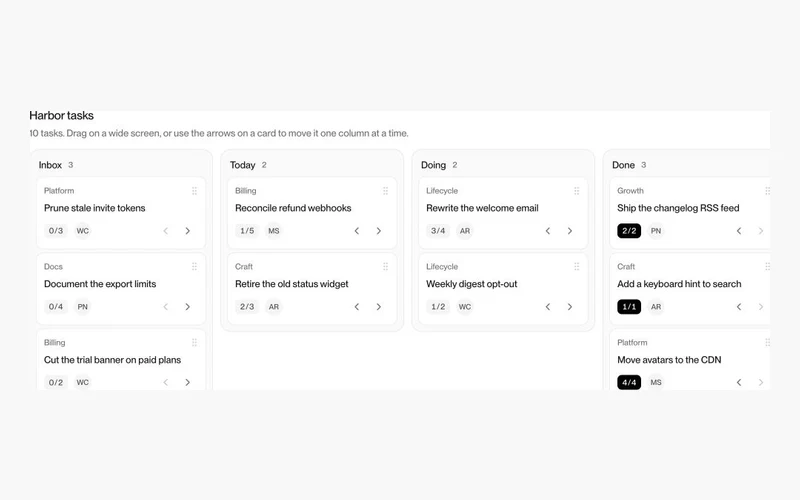Screen dimensions: 800x500
Task: Select the Doing column header
Action: (433, 165)
